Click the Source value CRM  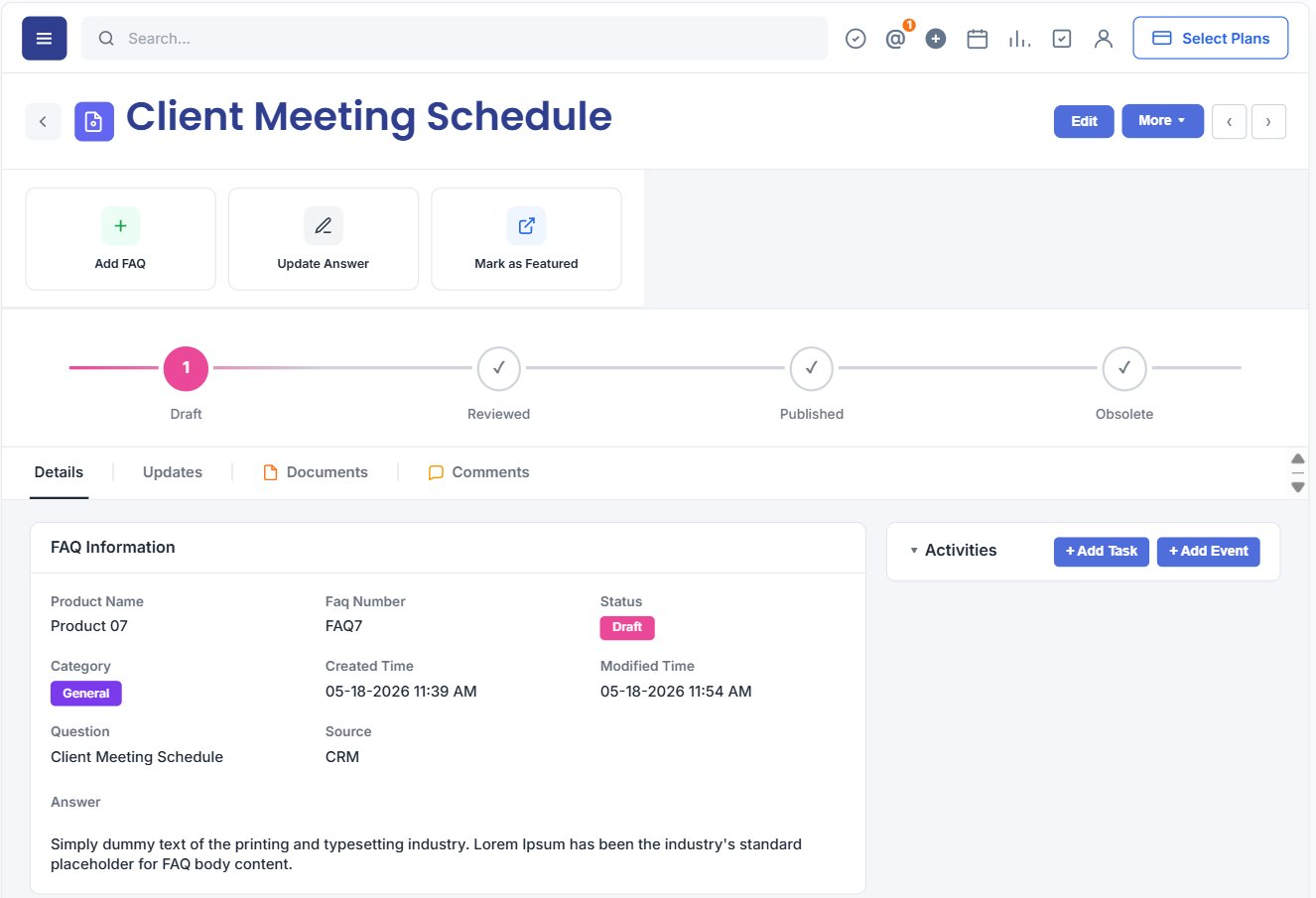point(342,757)
